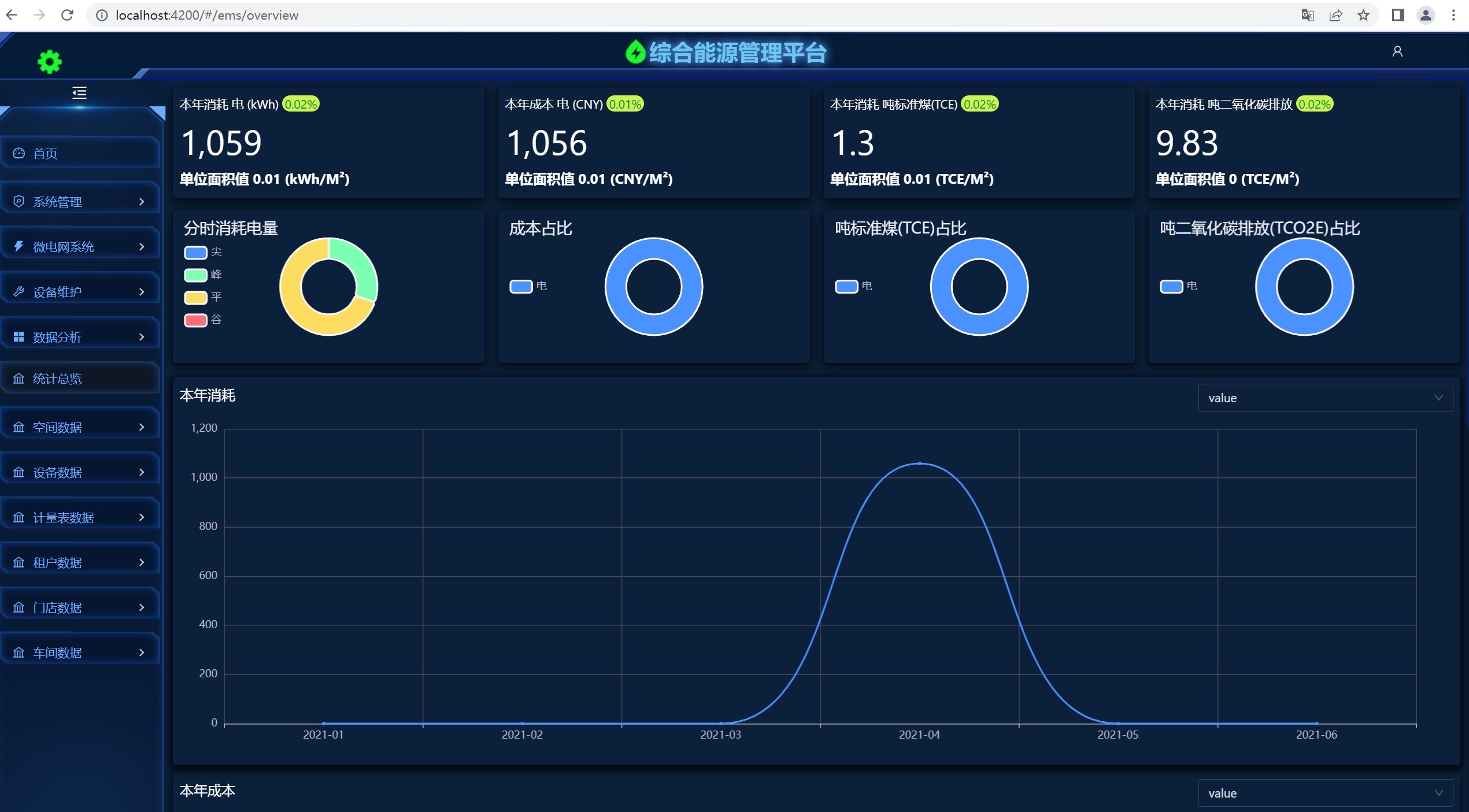Click the dashboard icon beside 首页
The width and height of the screenshot is (1469, 812).
point(19,153)
